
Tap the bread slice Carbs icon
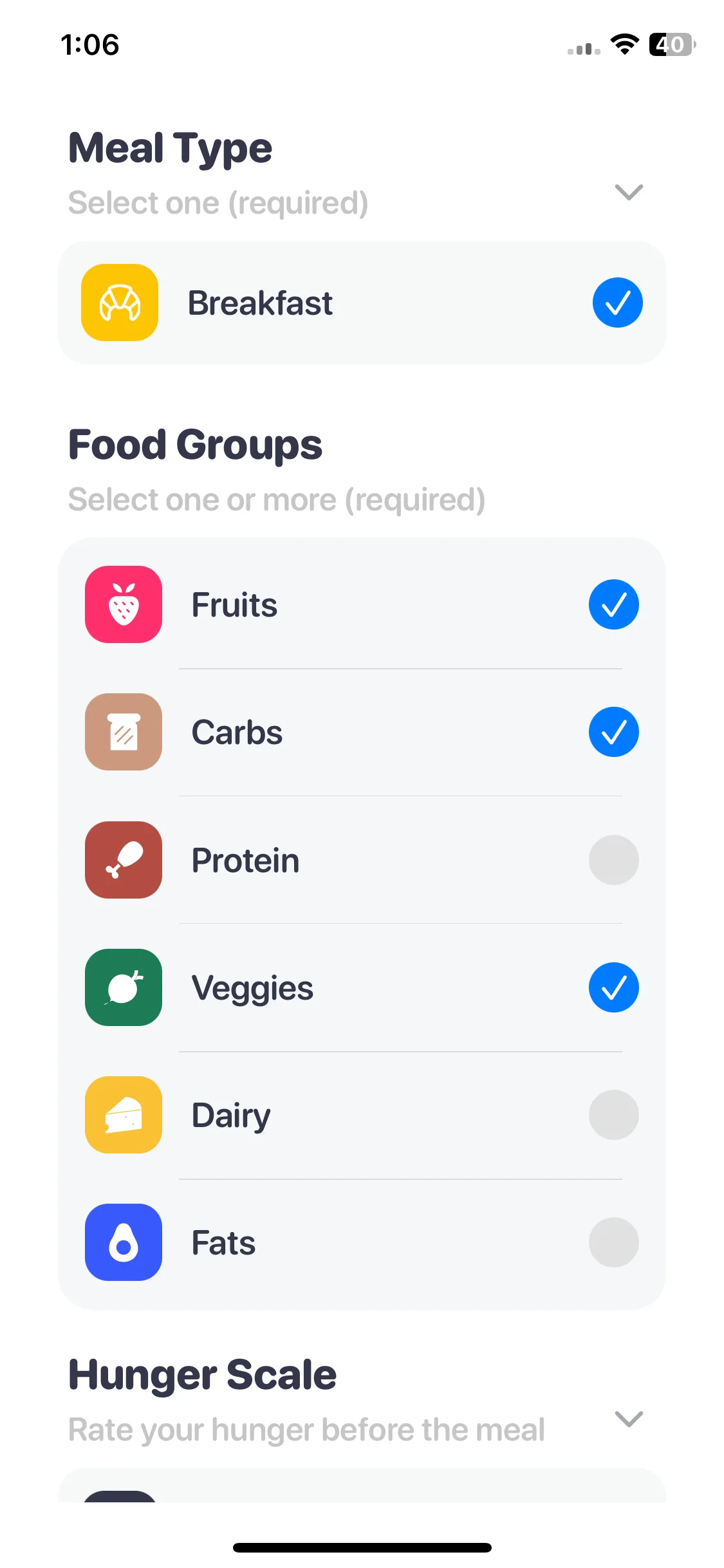pyautogui.click(x=124, y=732)
